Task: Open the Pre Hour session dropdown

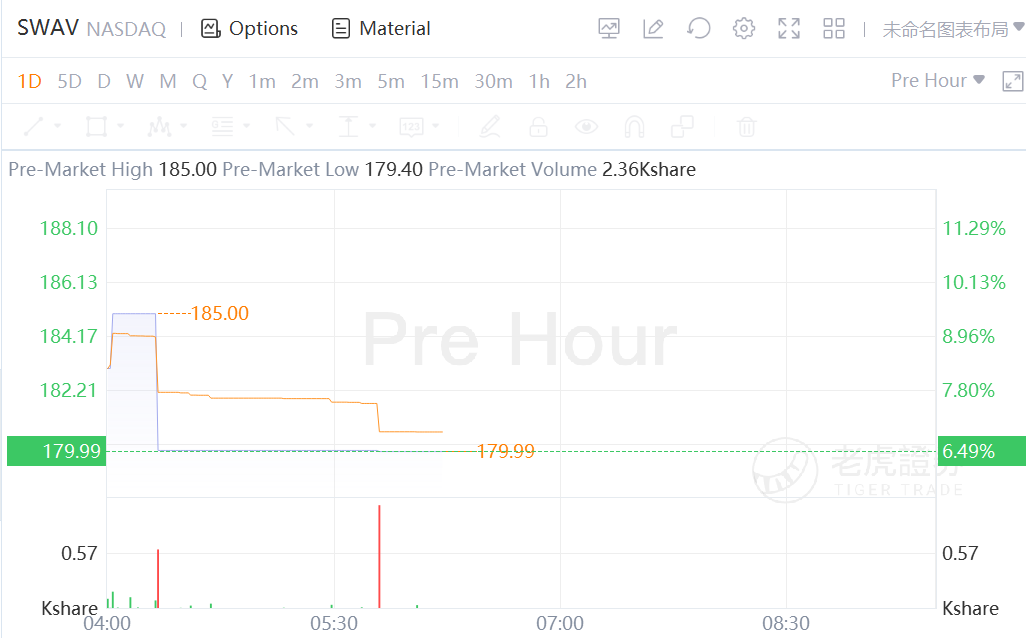Action: 937,80
